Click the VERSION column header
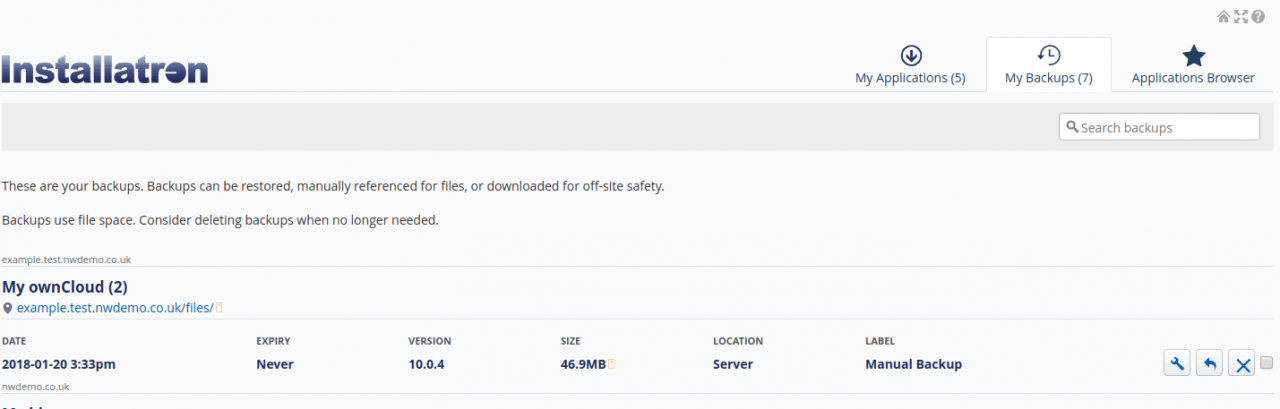1280x409 pixels. pyautogui.click(x=429, y=341)
